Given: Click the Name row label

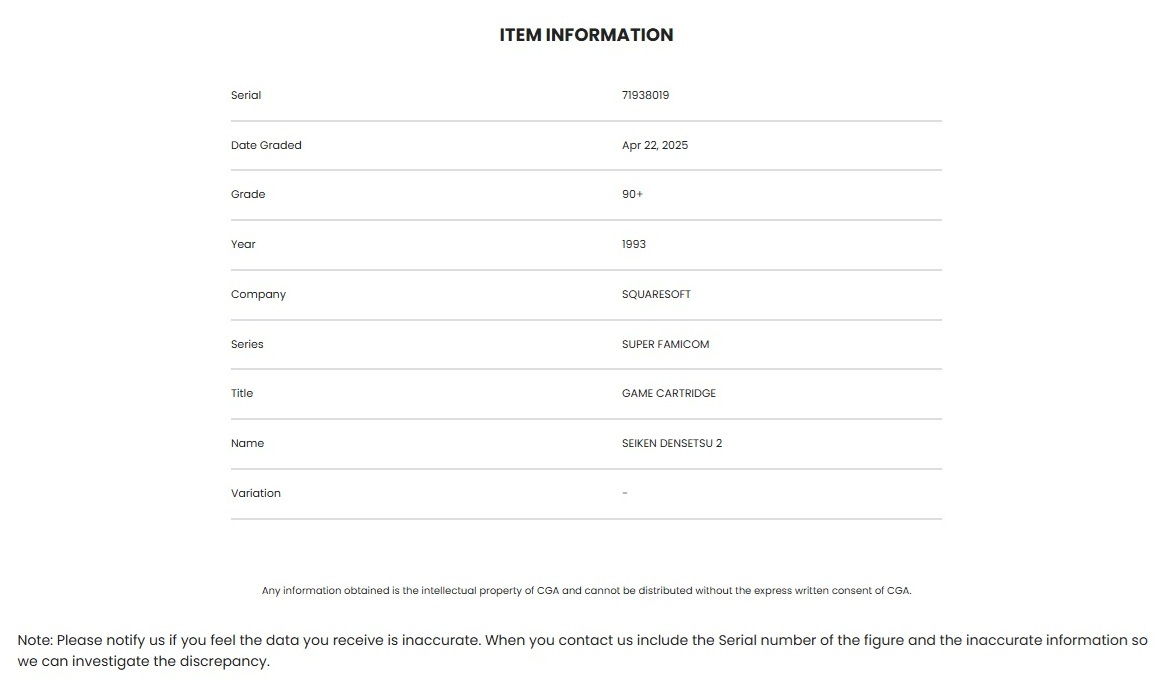Looking at the screenshot, I should click(x=247, y=443).
